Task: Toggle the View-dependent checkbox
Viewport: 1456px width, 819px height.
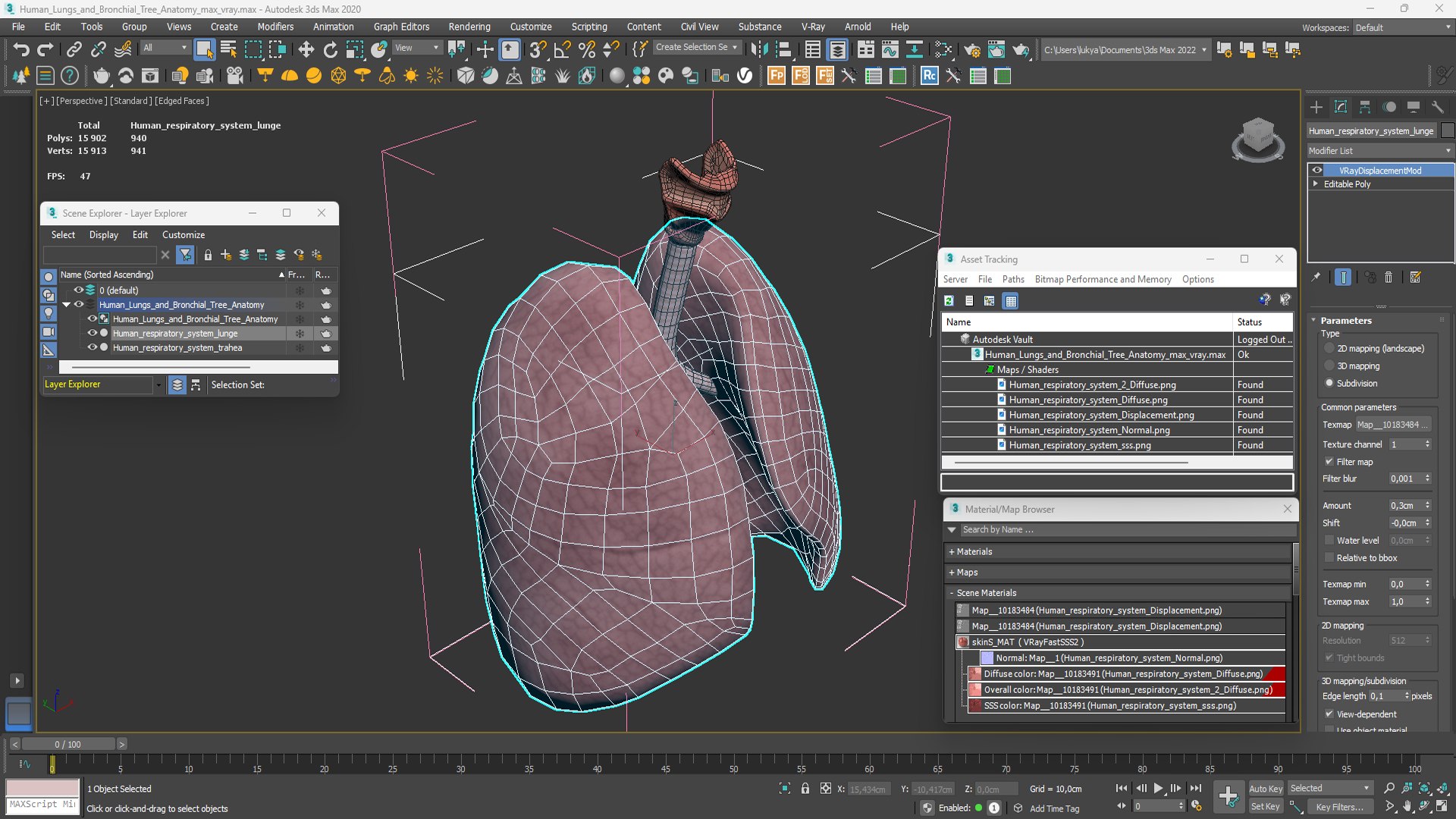Action: pos(1329,714)
